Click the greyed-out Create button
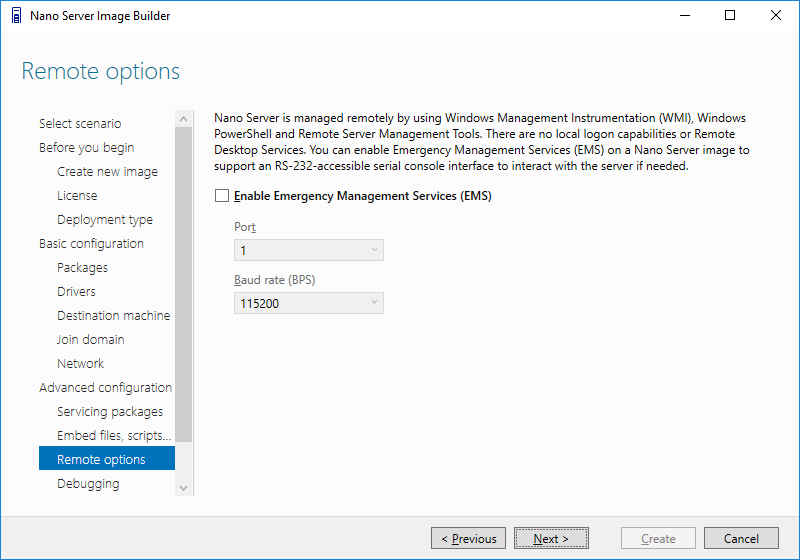 [658, 539]
